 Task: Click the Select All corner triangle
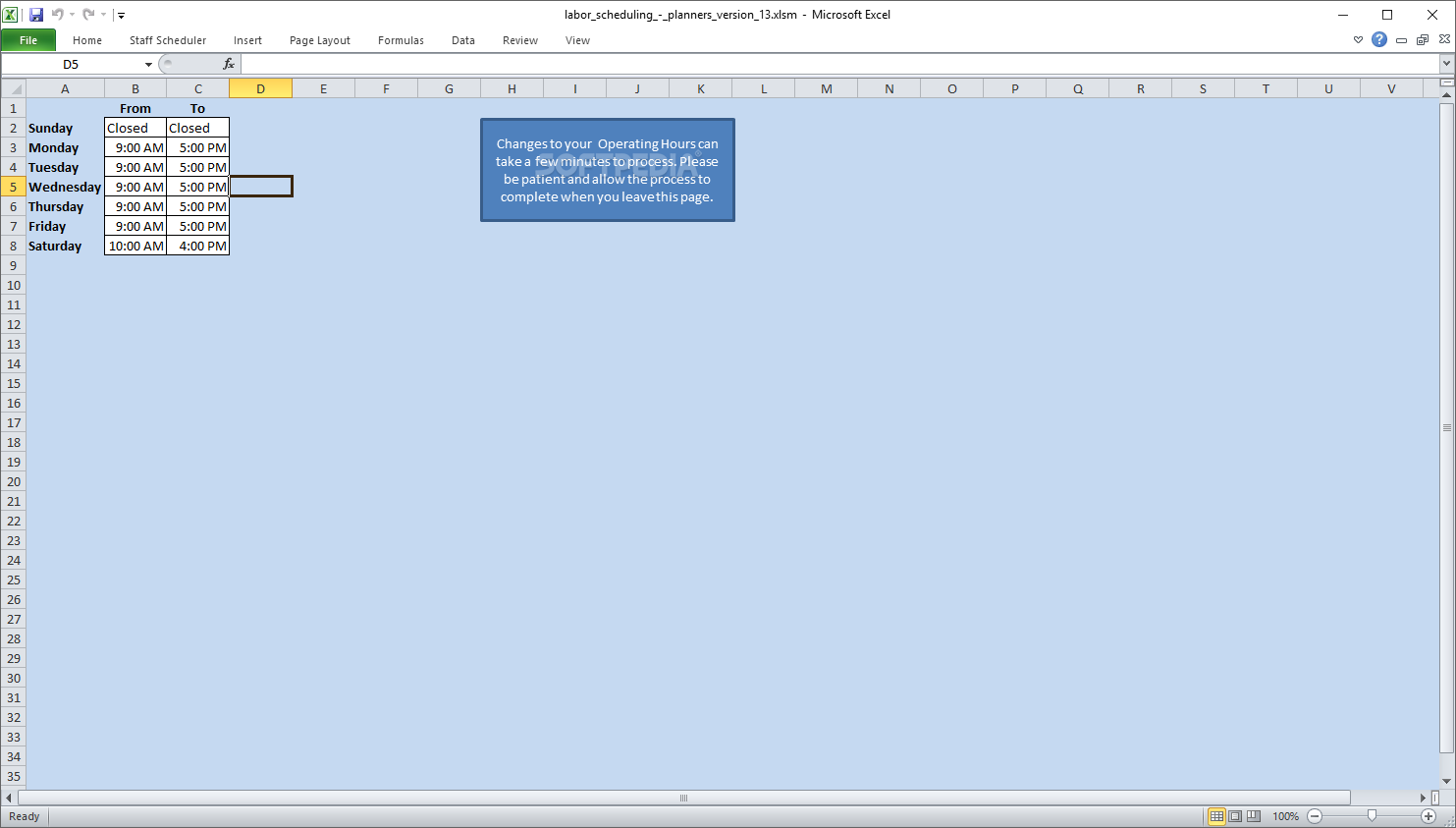coord(14,88)
